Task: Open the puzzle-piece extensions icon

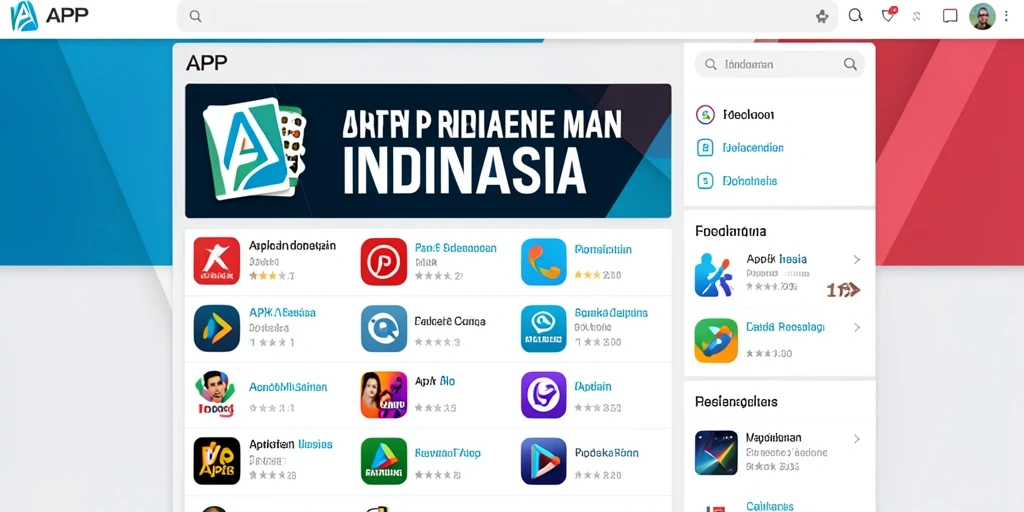Action: [x=822, y=17]
